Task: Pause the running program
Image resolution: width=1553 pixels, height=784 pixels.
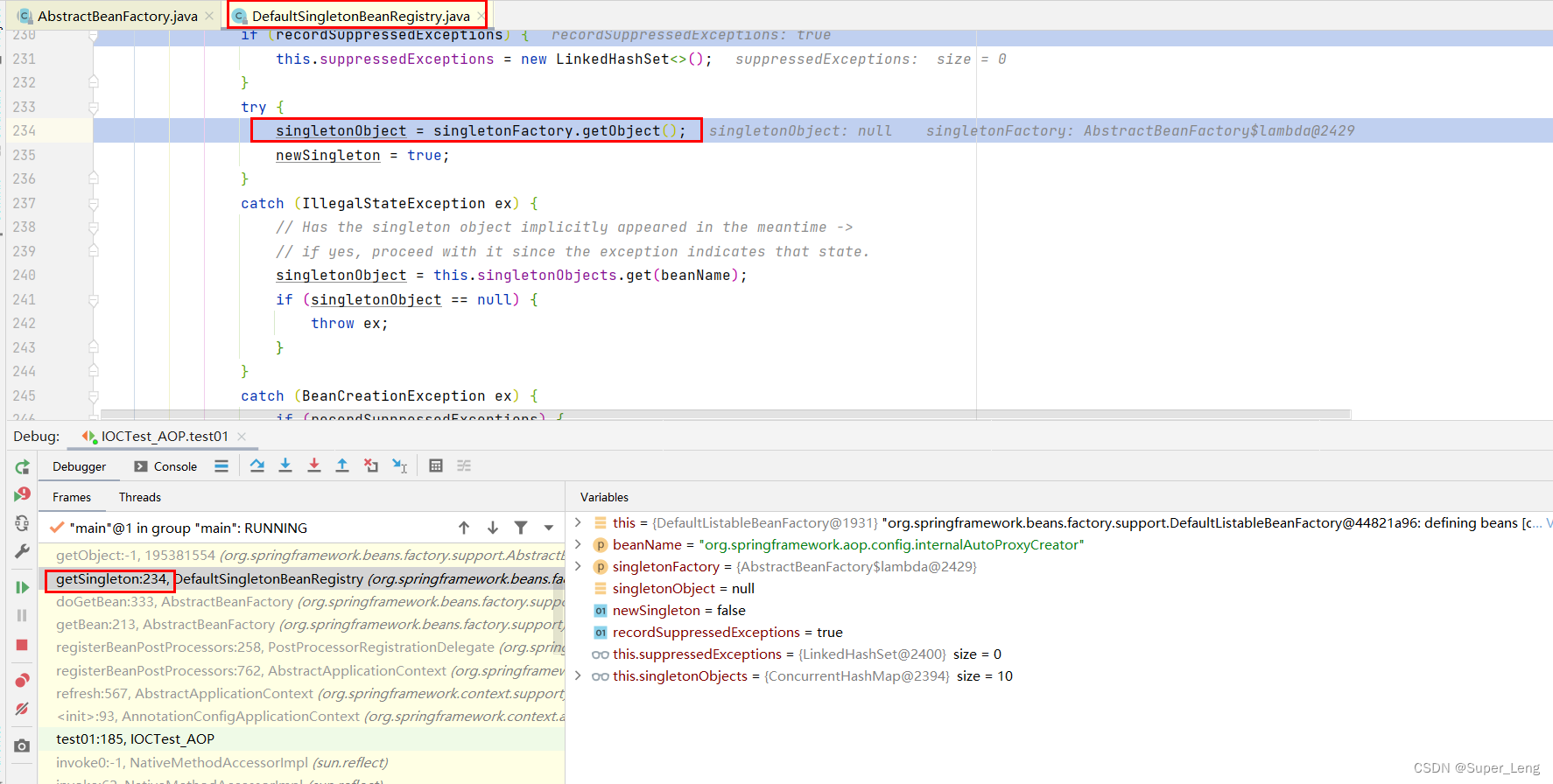Action: (23, 615)
